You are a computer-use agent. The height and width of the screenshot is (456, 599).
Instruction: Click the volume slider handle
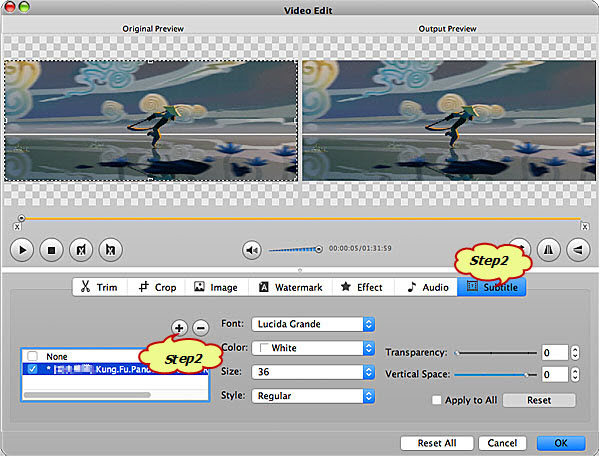click(x=319, y=249)
